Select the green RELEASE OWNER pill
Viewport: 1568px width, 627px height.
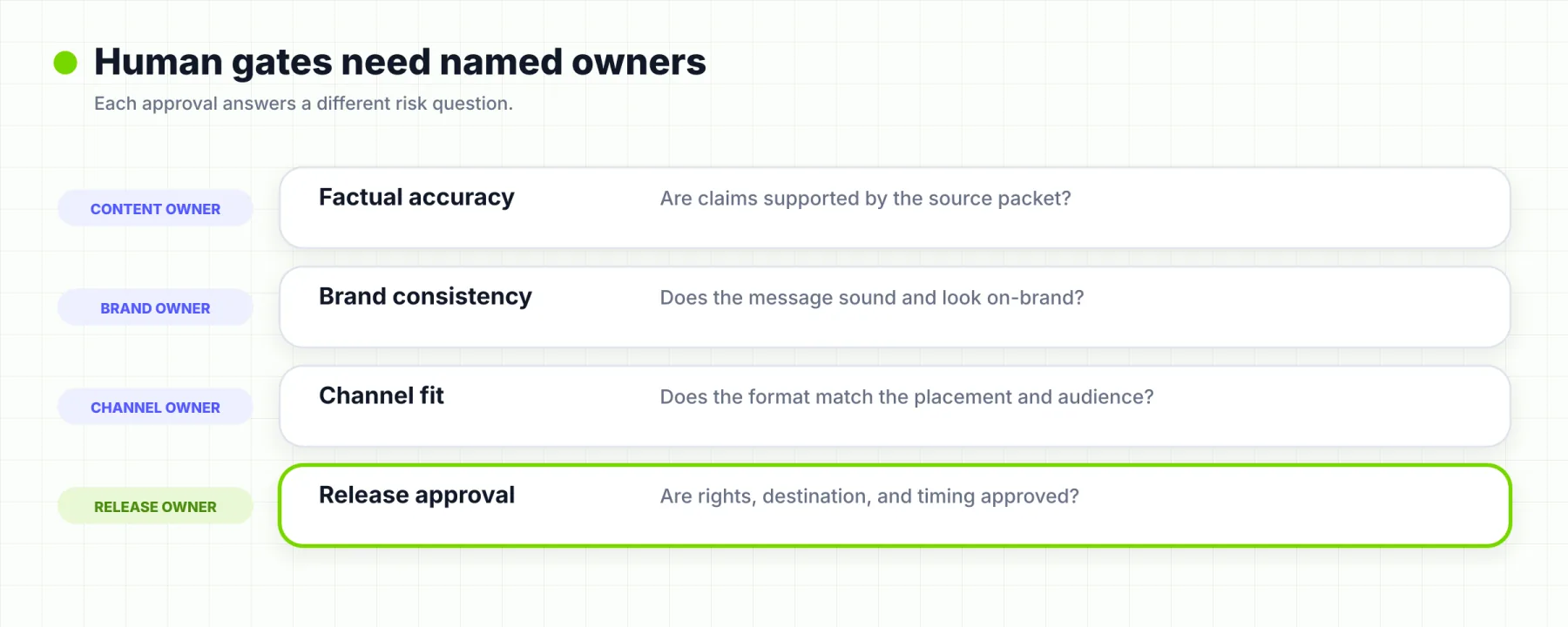[x=155, y=506]
